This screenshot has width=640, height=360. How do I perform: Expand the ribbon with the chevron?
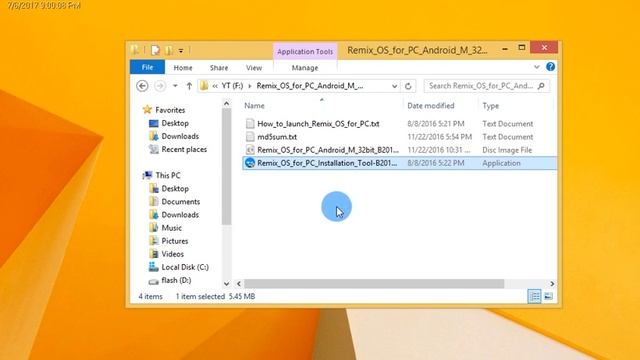[537, 67]
